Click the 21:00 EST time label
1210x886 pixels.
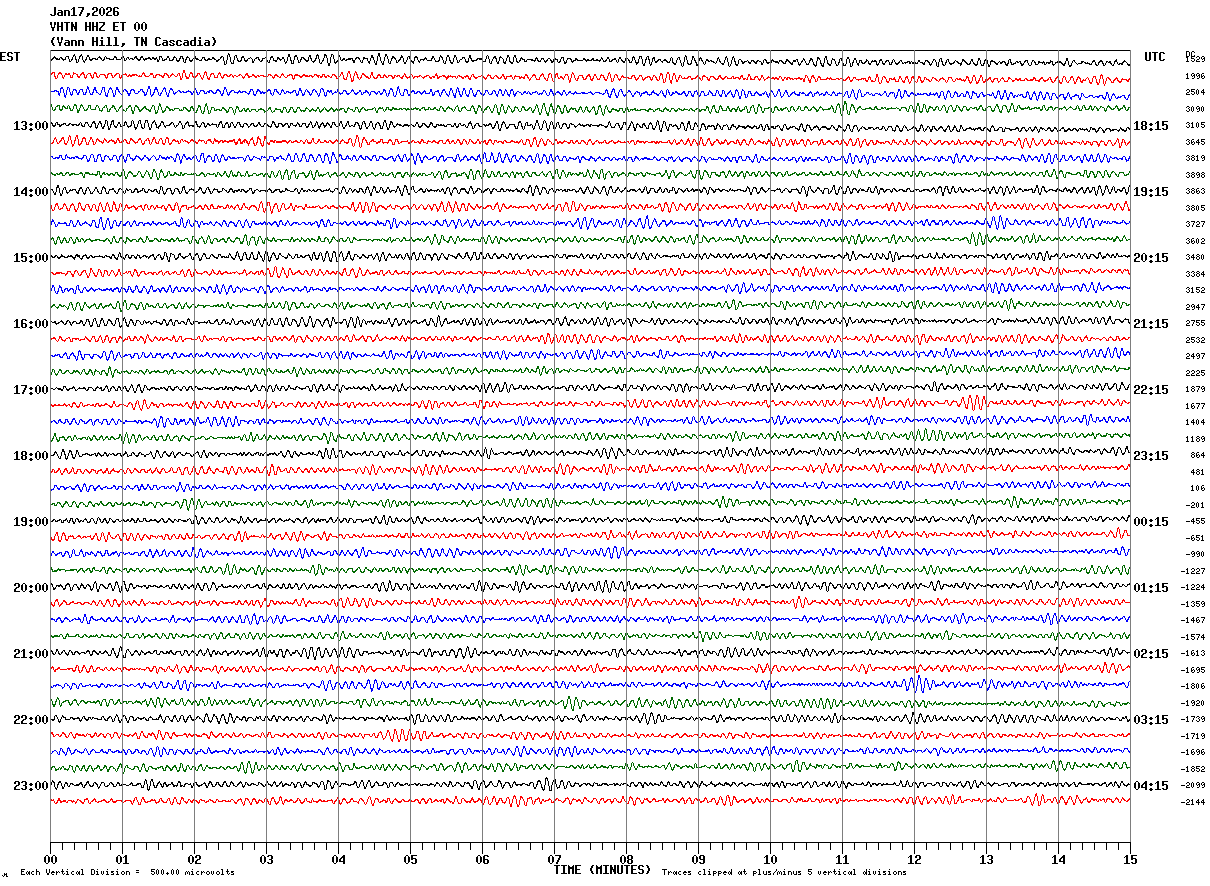click(x=31, y=654)
